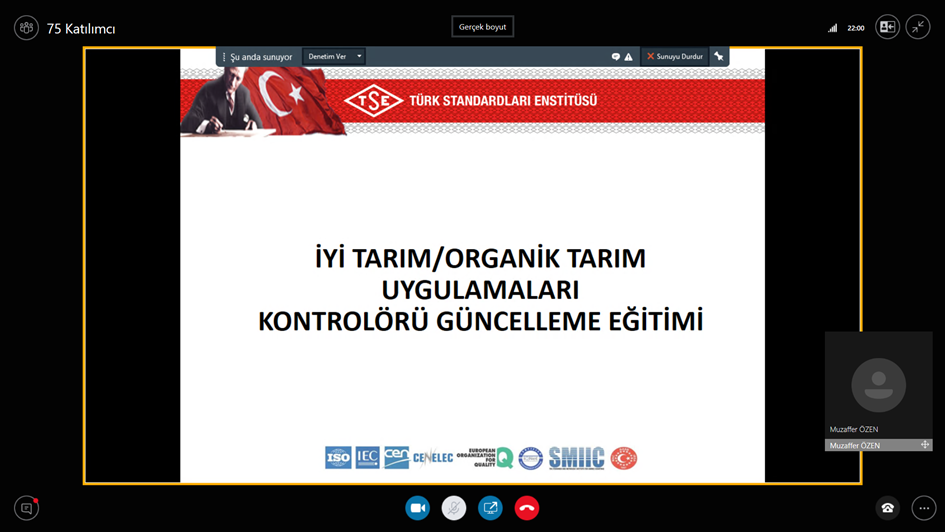
Task: Exit full screen with the arrows icon
Action: [918, 28]
